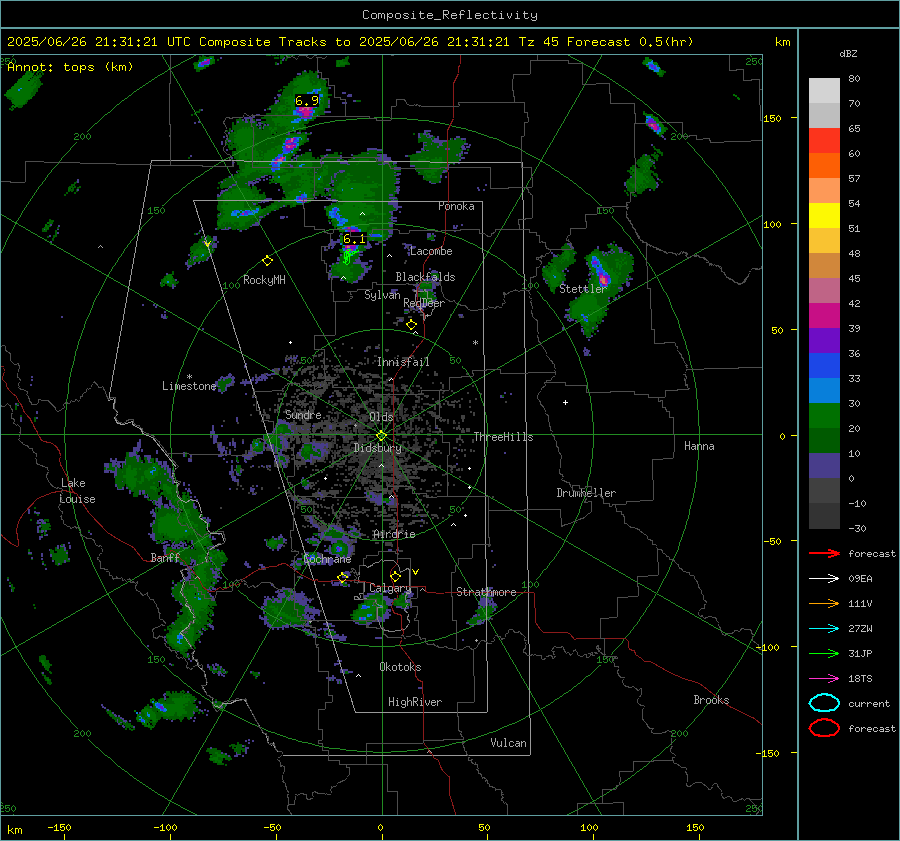The height and width of the screenshot is (841, 900).
Task: Click the Limestone map label
Action: click(189, 386)
